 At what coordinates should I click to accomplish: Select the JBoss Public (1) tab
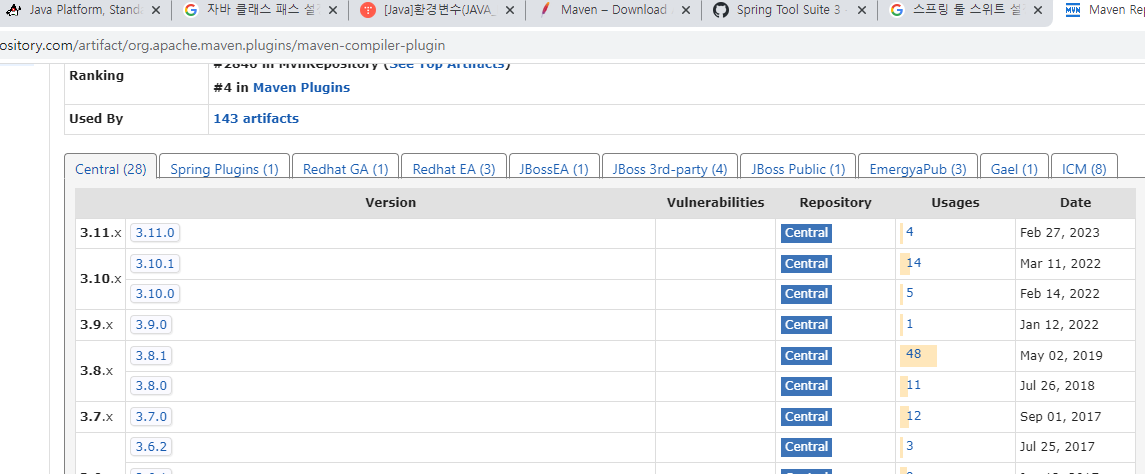click(x=797, y=169)
